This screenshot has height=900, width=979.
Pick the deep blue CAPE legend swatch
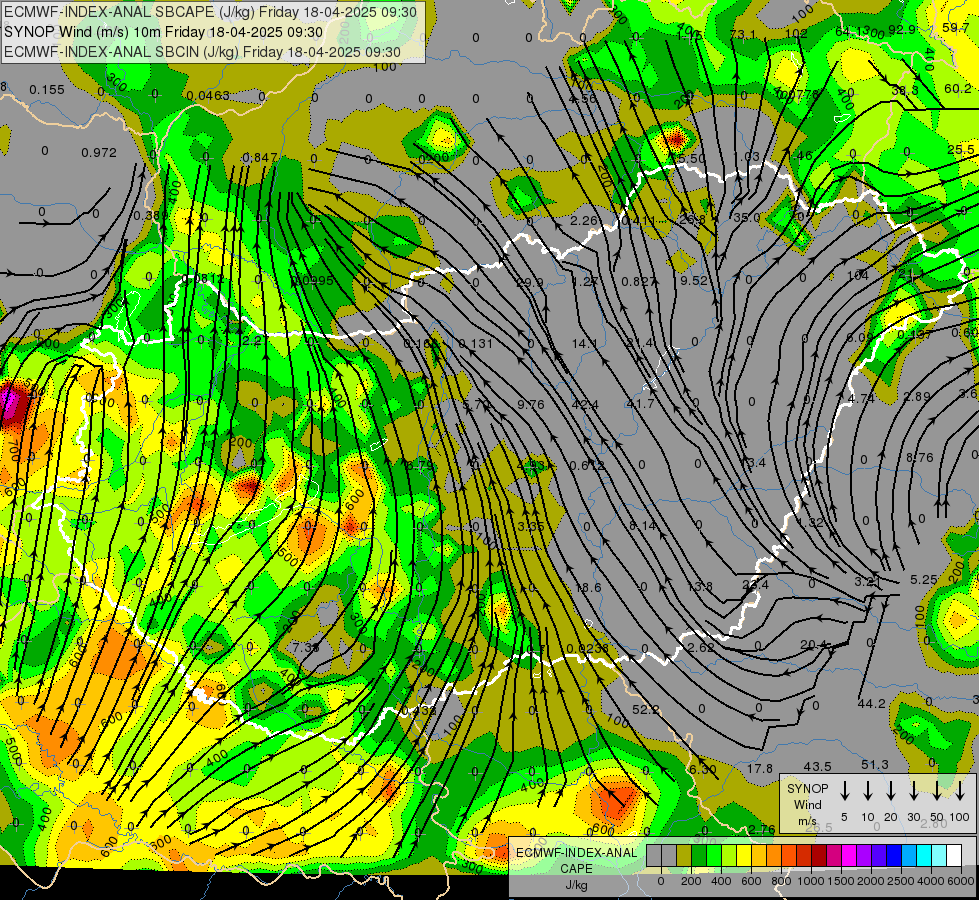(x=893, y=856)
